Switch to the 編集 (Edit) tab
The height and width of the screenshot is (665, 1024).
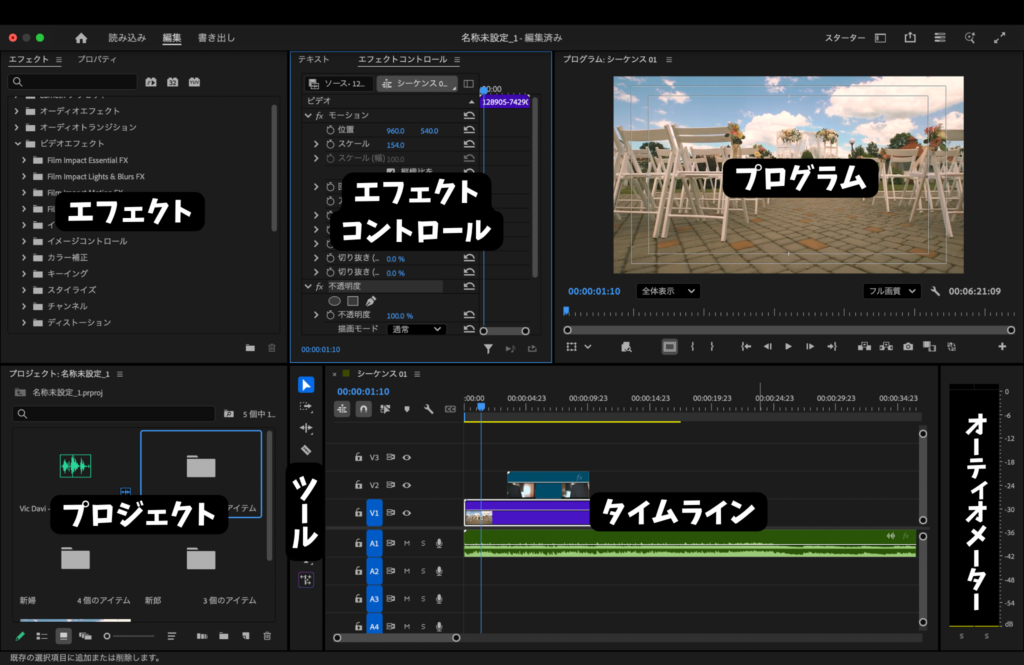[x=172, y=38]
